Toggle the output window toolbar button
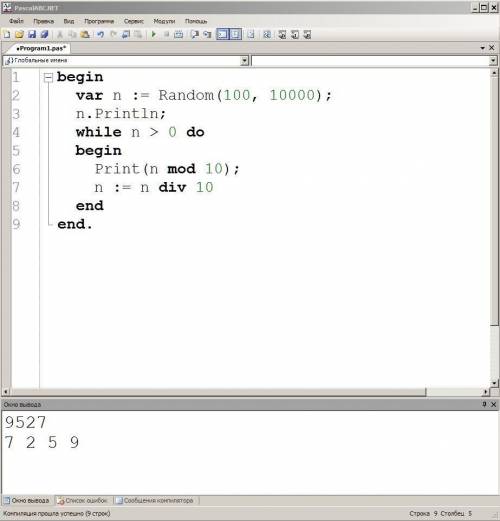Image resolution: width=500 pixels, height=521 pixels. (x=222, y=34)
